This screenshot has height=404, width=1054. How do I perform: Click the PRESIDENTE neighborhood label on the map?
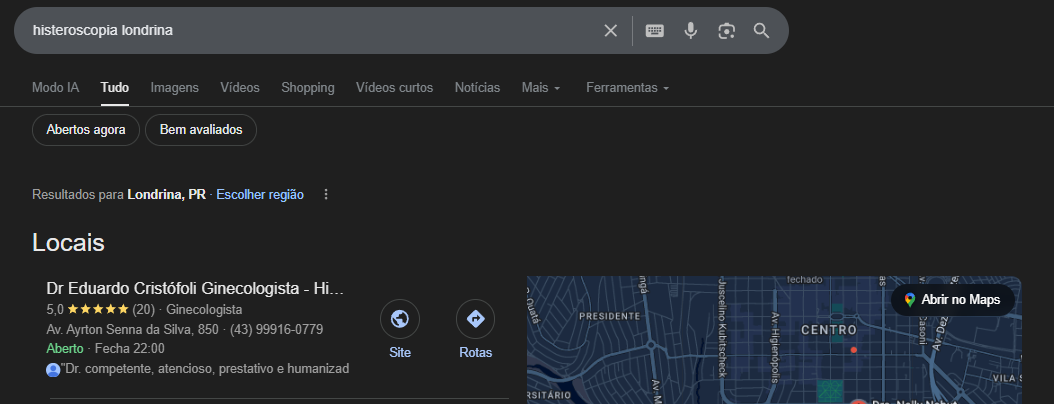pyautogui.click(x=610, y=315)
